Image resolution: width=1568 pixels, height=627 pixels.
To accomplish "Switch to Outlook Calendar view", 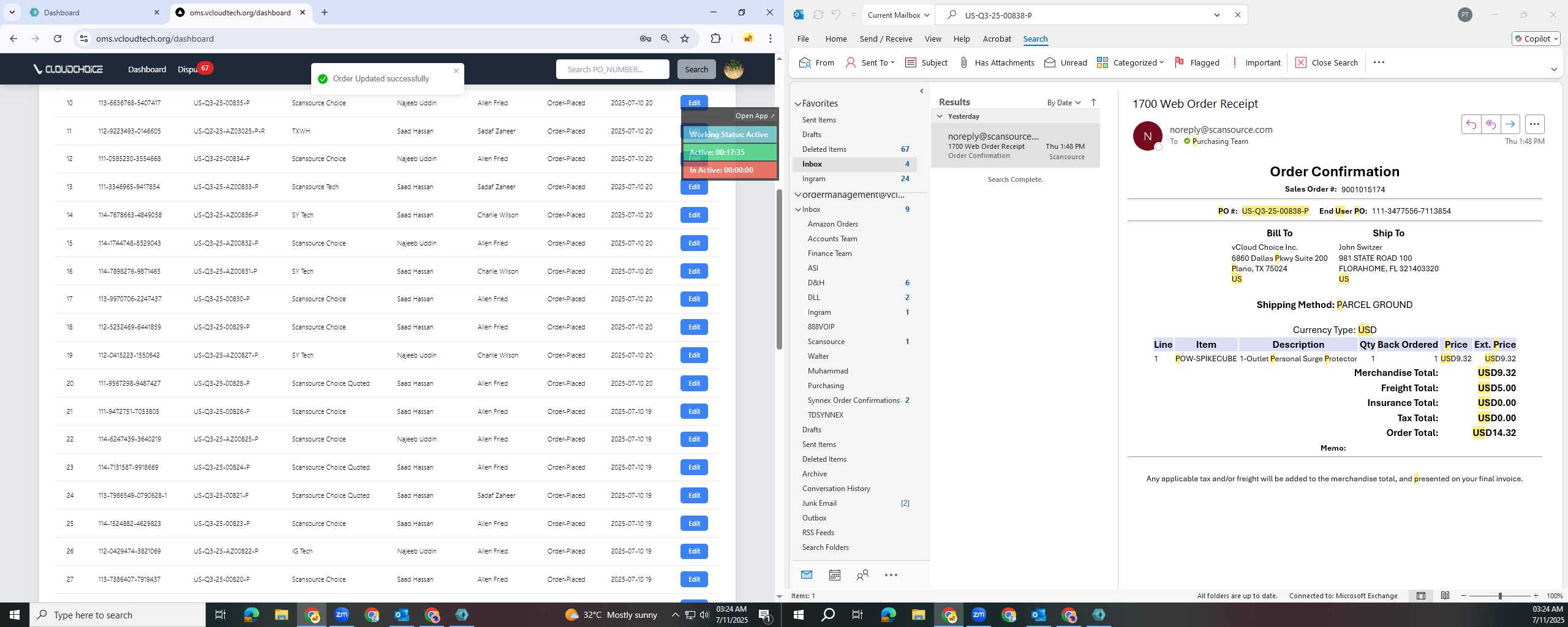I will [834, 574].
